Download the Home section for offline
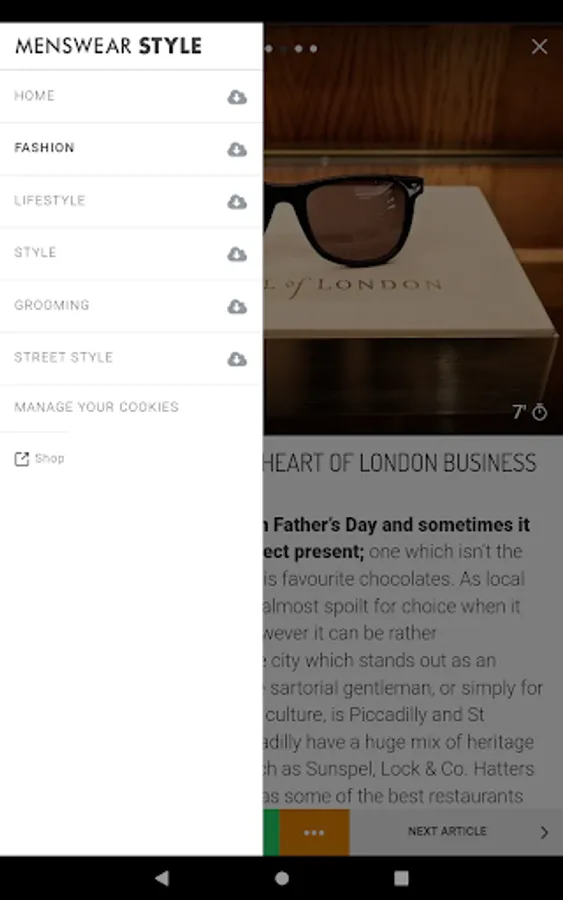563x900 pixels. [237, 97]
